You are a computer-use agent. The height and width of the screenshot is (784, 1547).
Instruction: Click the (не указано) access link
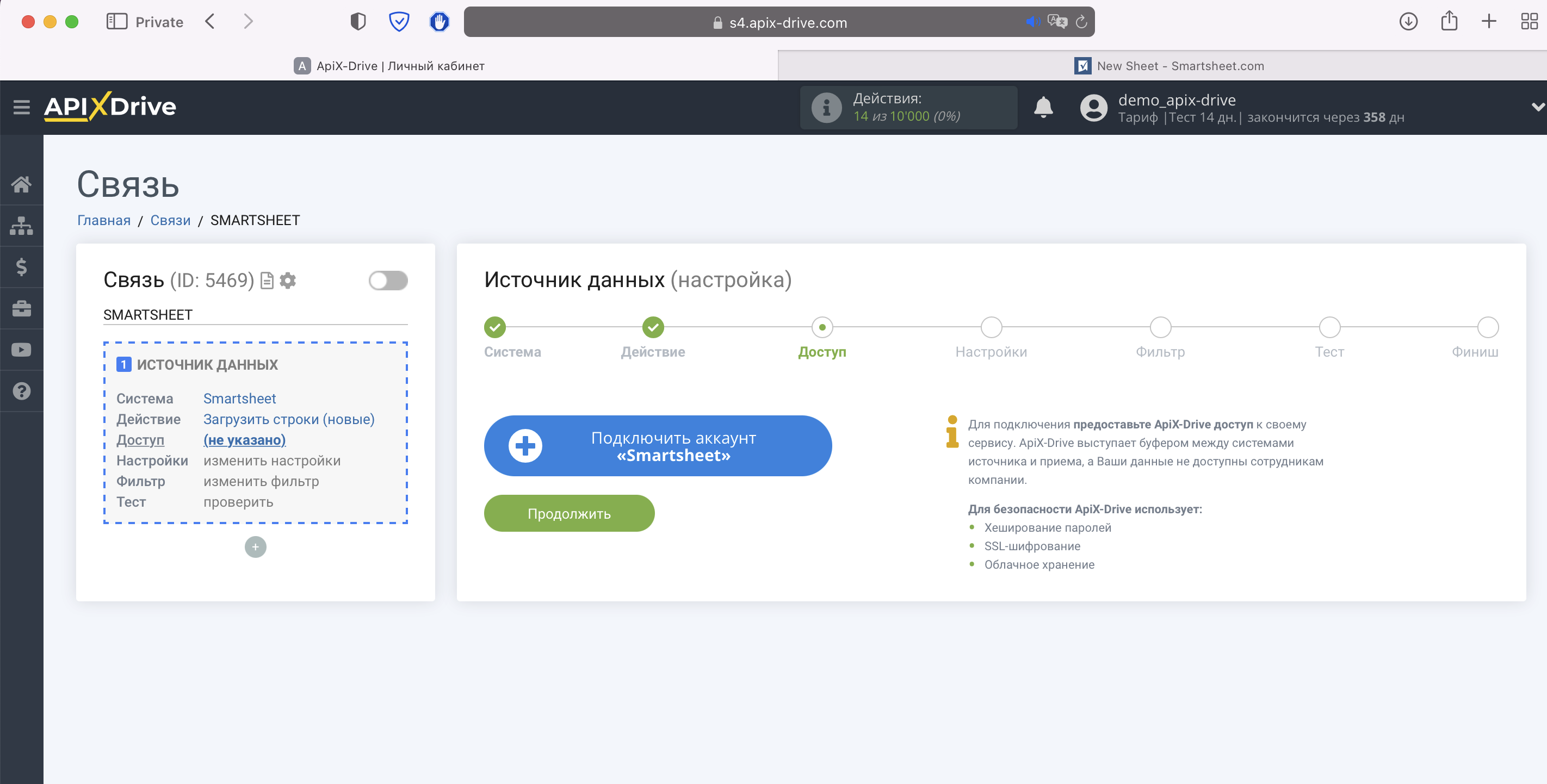pos(244,440)
